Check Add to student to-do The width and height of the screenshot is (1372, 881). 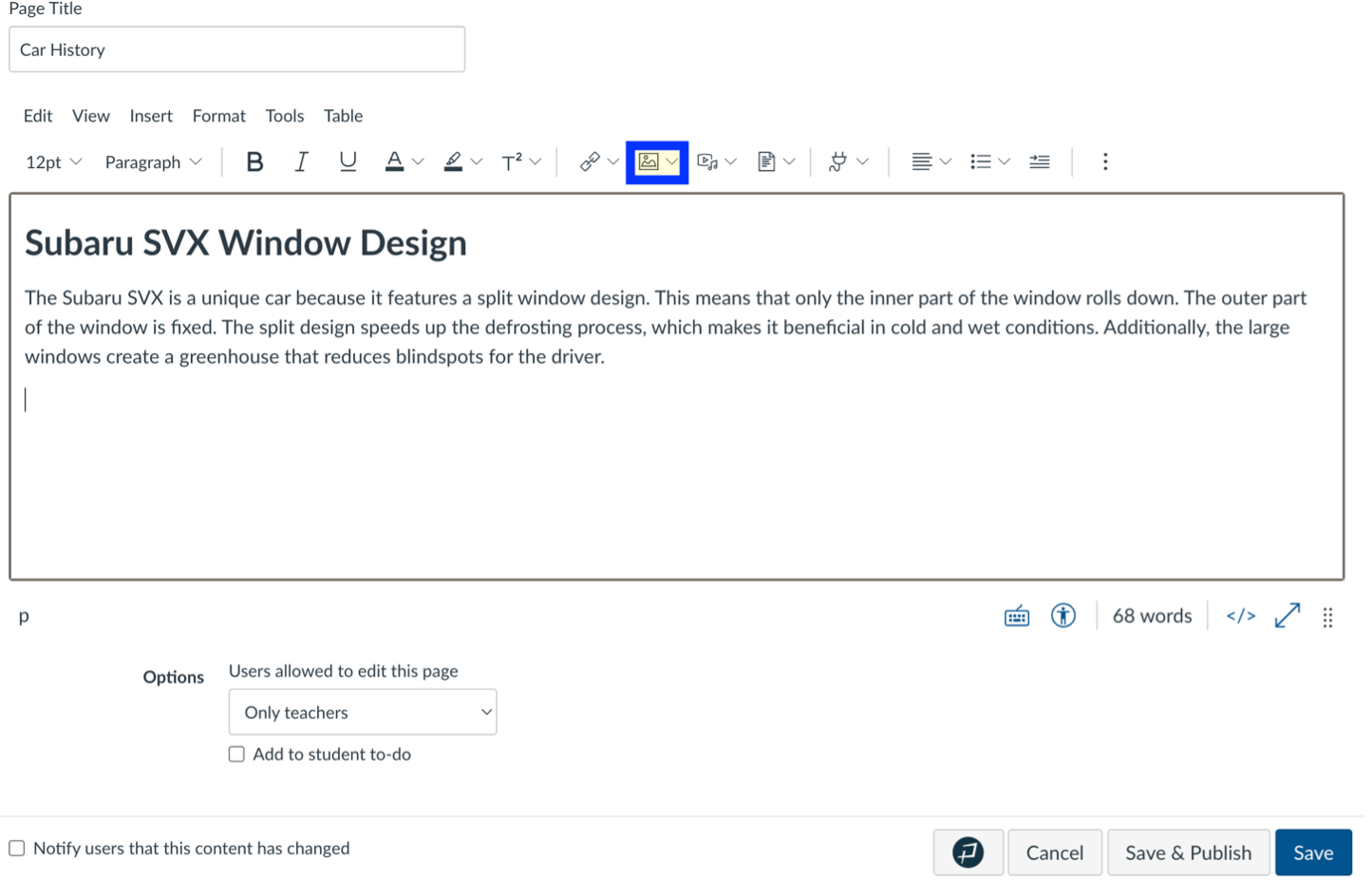[236, 755]
